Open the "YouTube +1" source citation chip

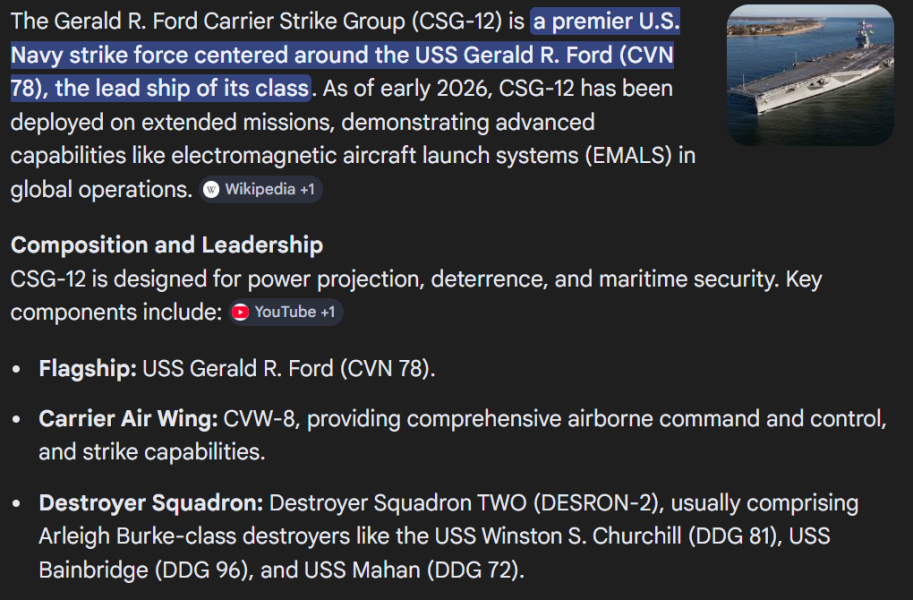[286, 312]
